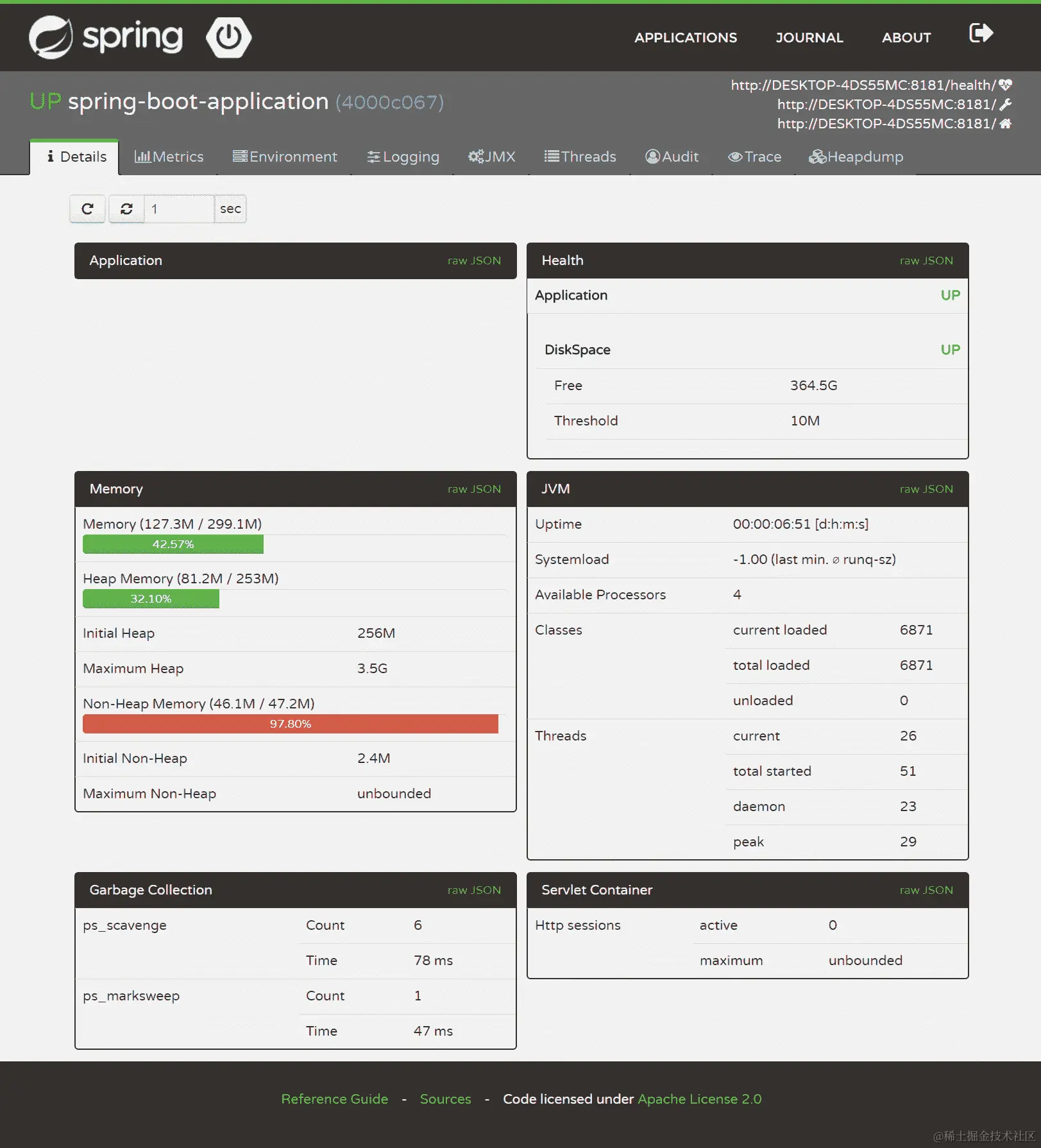Click the ps_marksweep collector name
This screenshot has width=1041, height=1148.
[131, 996]
